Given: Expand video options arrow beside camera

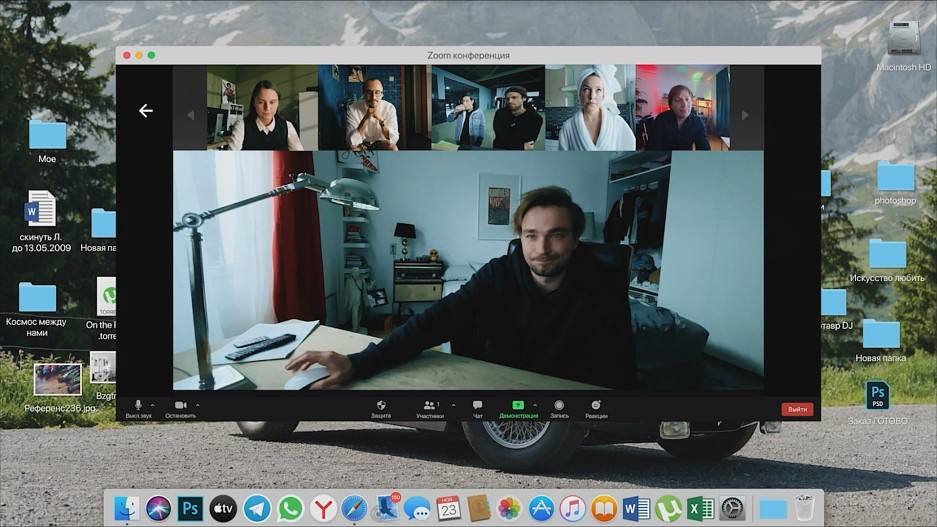Looking at the screenshot, I should coord(197,405).
